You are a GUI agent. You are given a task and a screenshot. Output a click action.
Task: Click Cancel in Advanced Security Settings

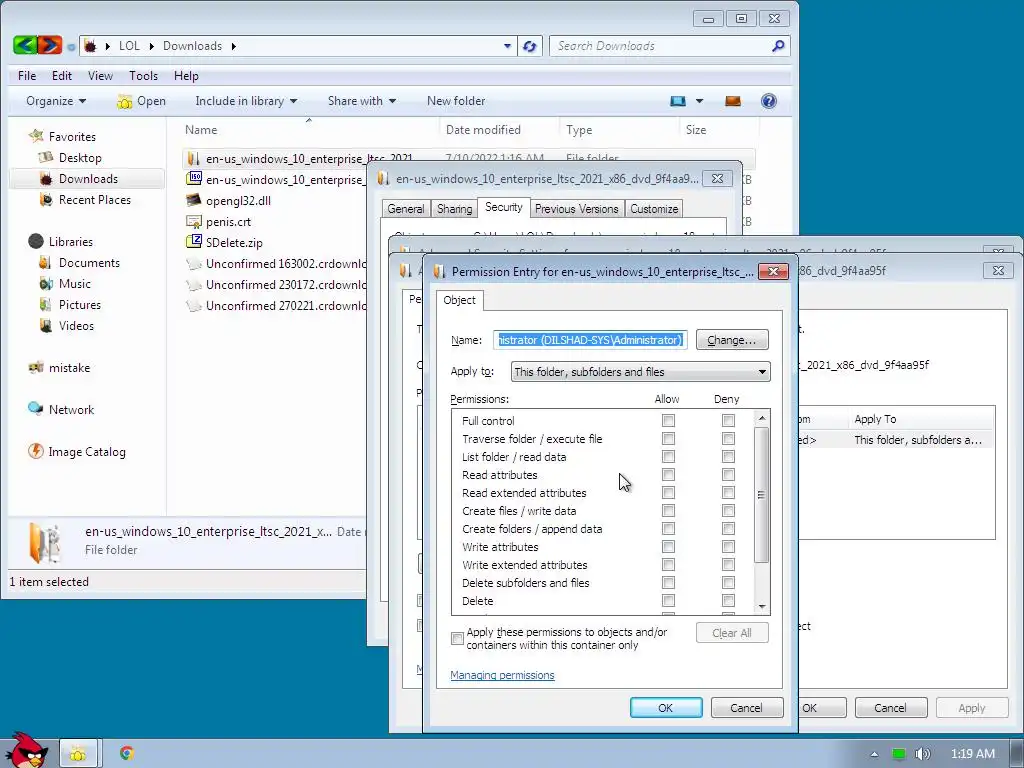tap(890, 708)
